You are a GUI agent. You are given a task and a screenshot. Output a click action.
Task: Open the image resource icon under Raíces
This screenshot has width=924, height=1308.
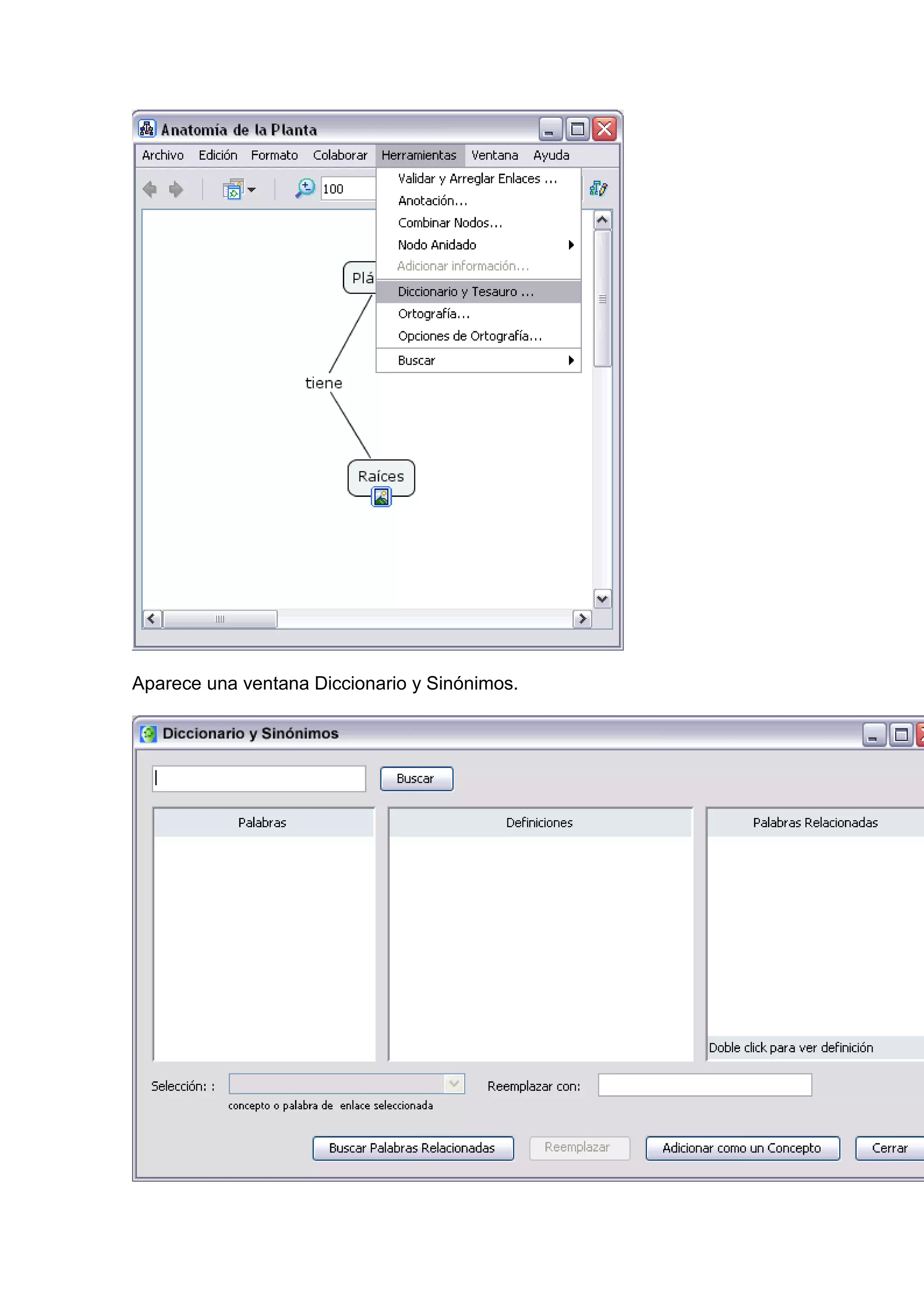(381, 497)
